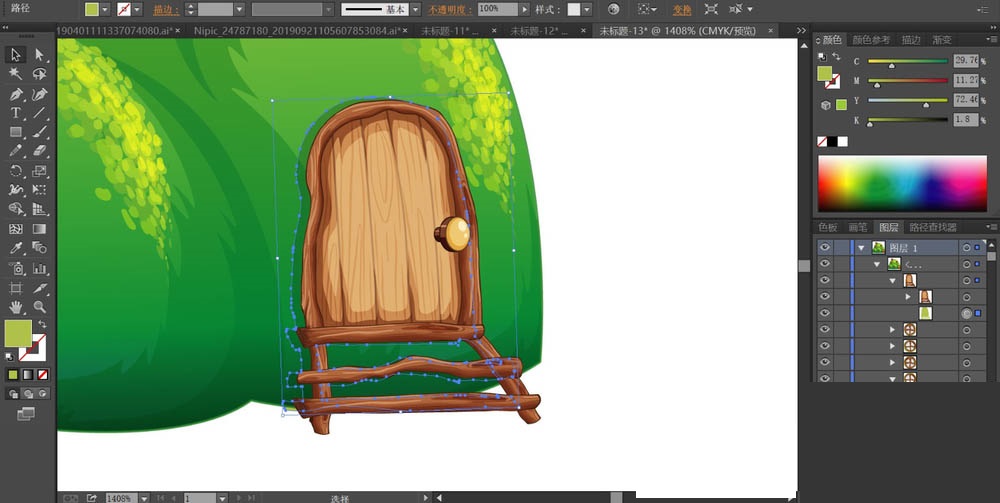The width and height of the screenshot is (1000, 503).
Task: Select the Gradient tool
Action: pyautogui.click(x=40, y=228)
